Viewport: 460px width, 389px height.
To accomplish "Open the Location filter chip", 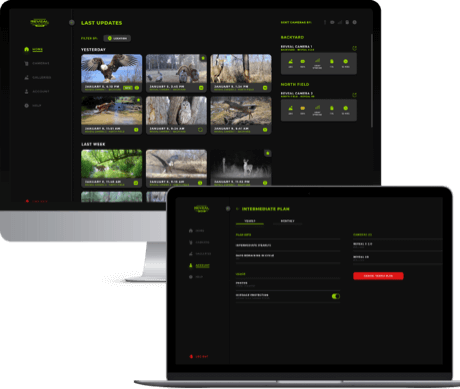I will 117,38.
